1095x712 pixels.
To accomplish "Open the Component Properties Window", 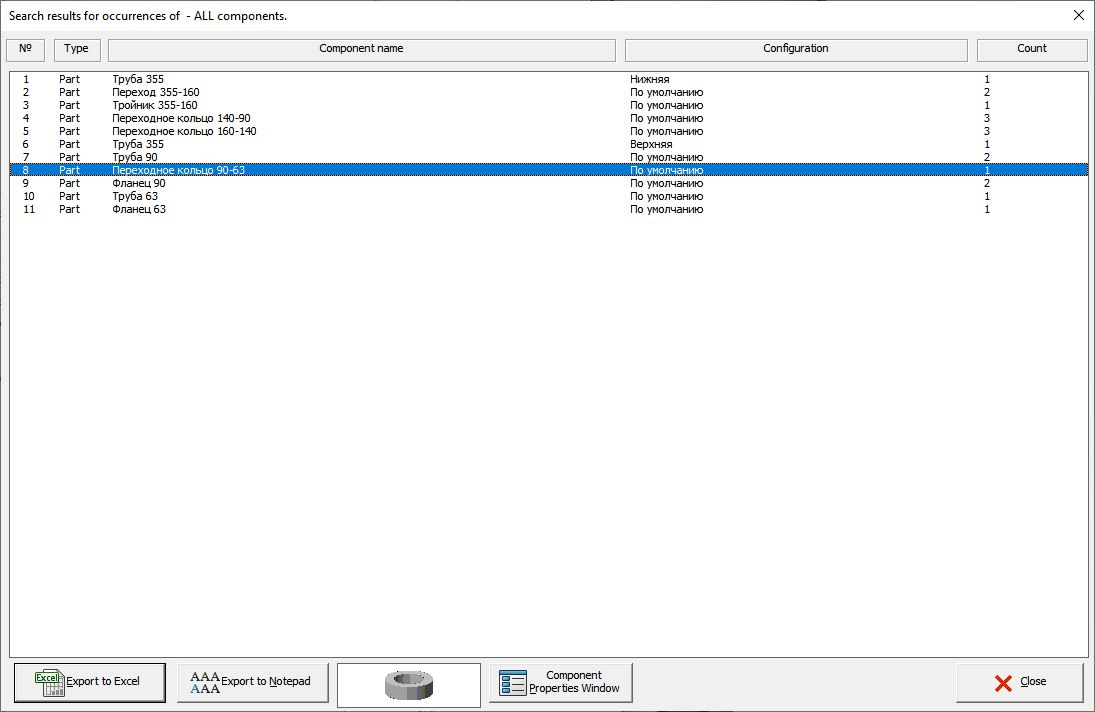I will pos(561,682).
